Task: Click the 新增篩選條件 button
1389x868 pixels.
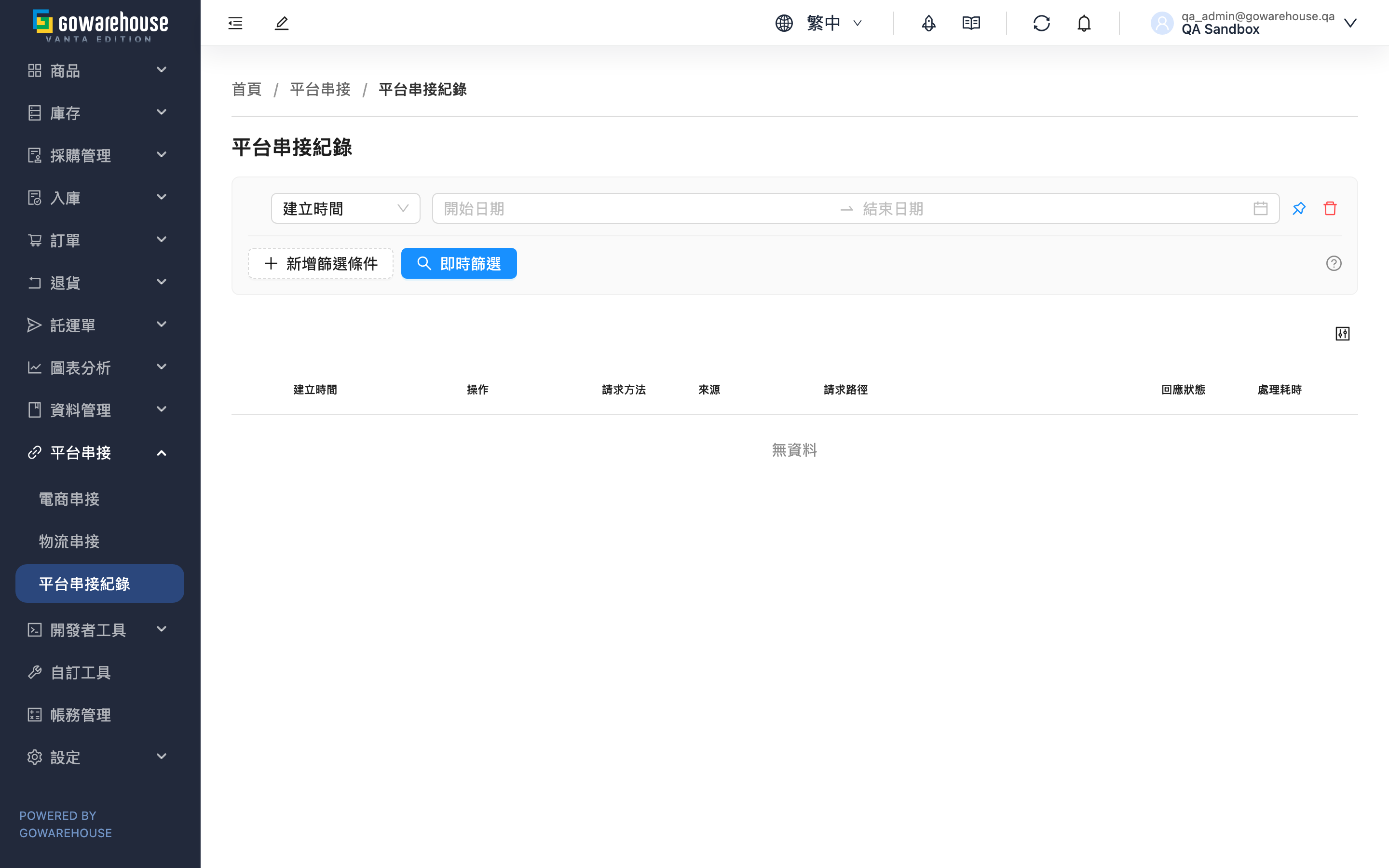Action: click(320, 263)
